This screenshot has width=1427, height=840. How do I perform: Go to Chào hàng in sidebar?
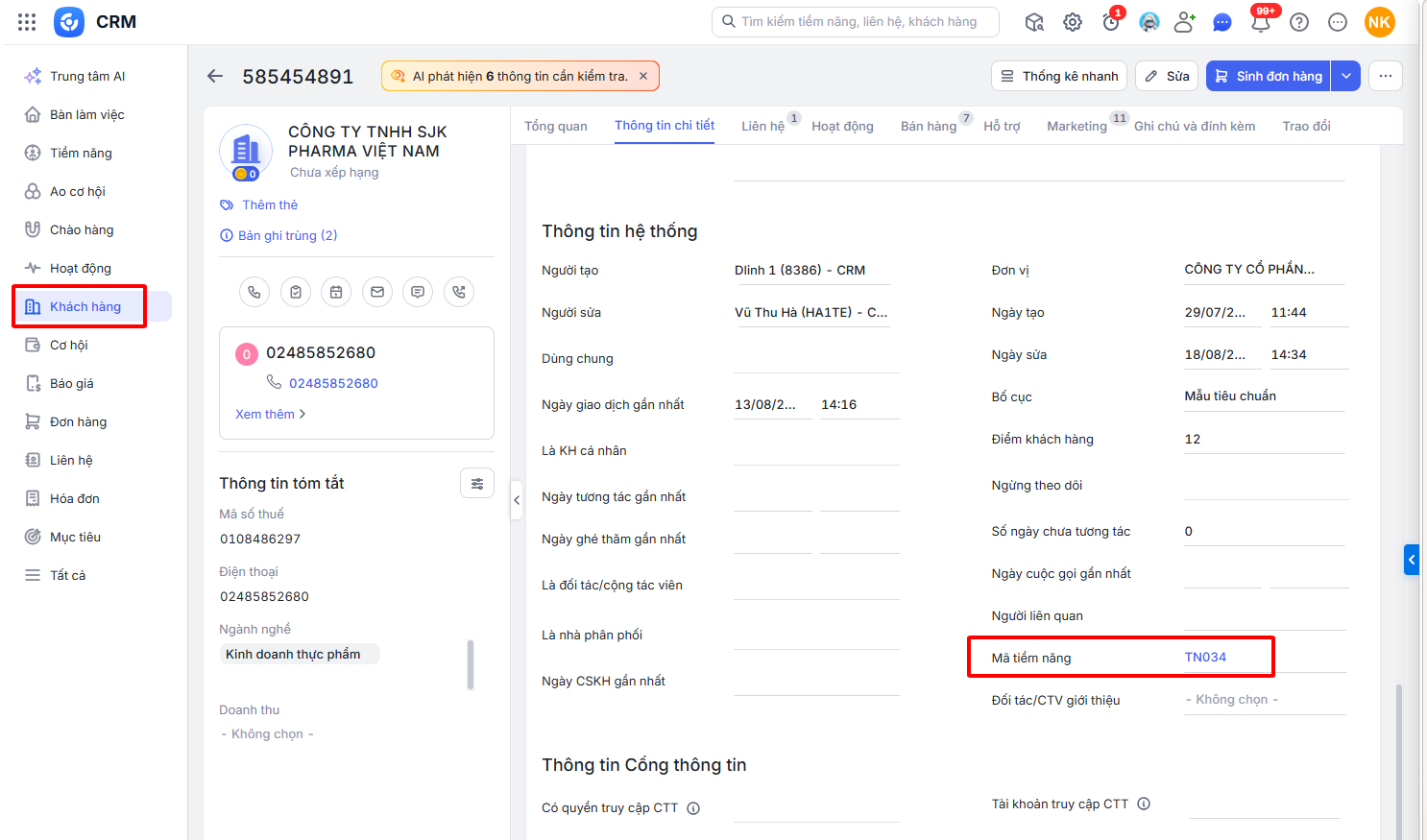click(93, 229)
